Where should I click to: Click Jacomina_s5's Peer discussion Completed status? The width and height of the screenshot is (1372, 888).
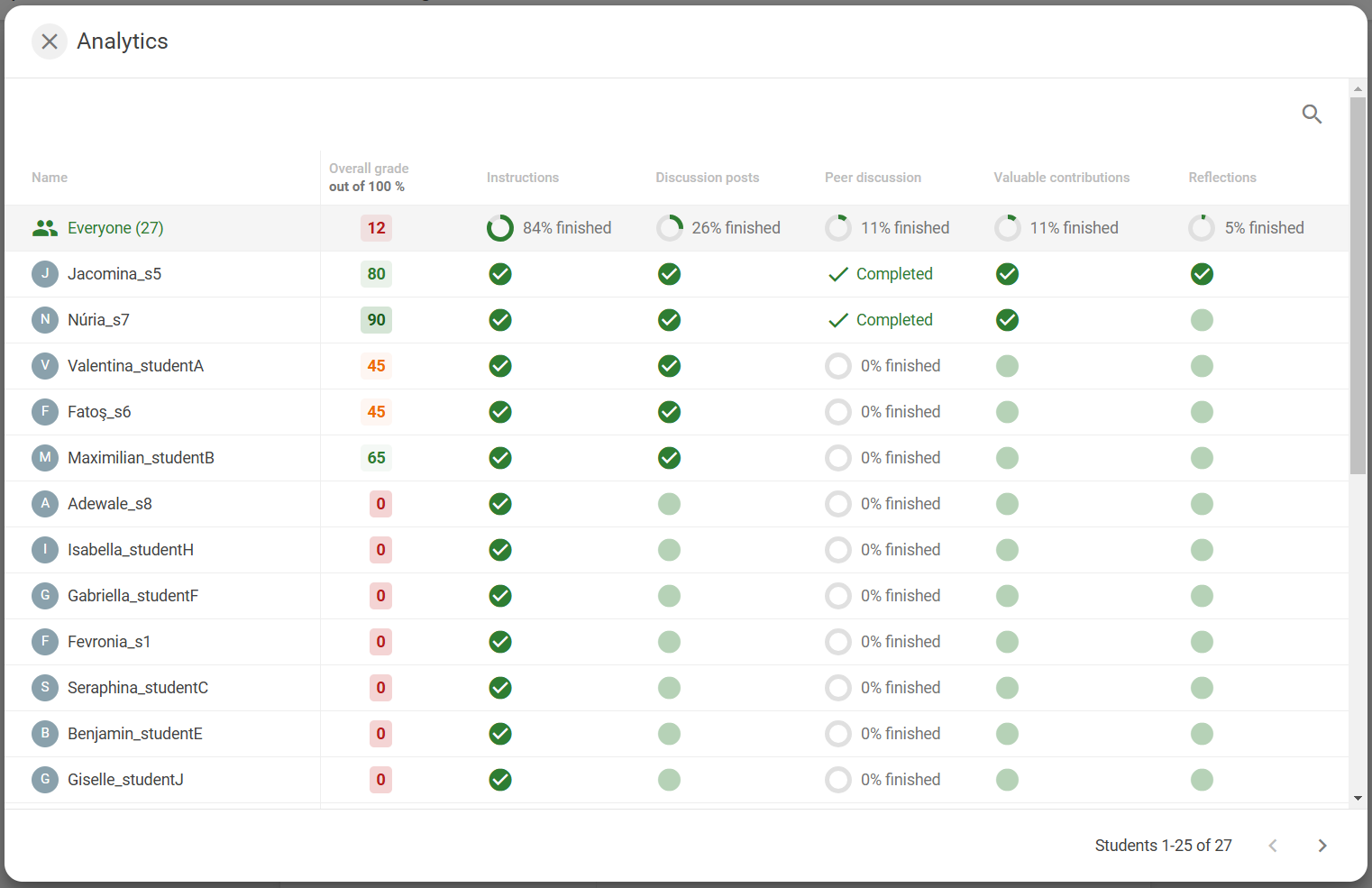pyautogui.click(x=881, y=274)
